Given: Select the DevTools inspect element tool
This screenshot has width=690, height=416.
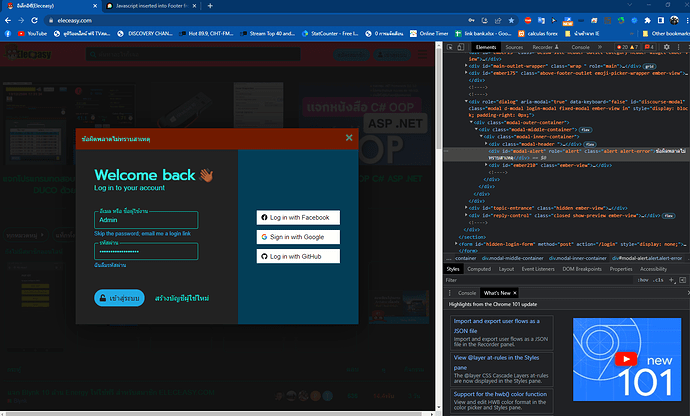Looking at the screenshot, I should 450,47.
